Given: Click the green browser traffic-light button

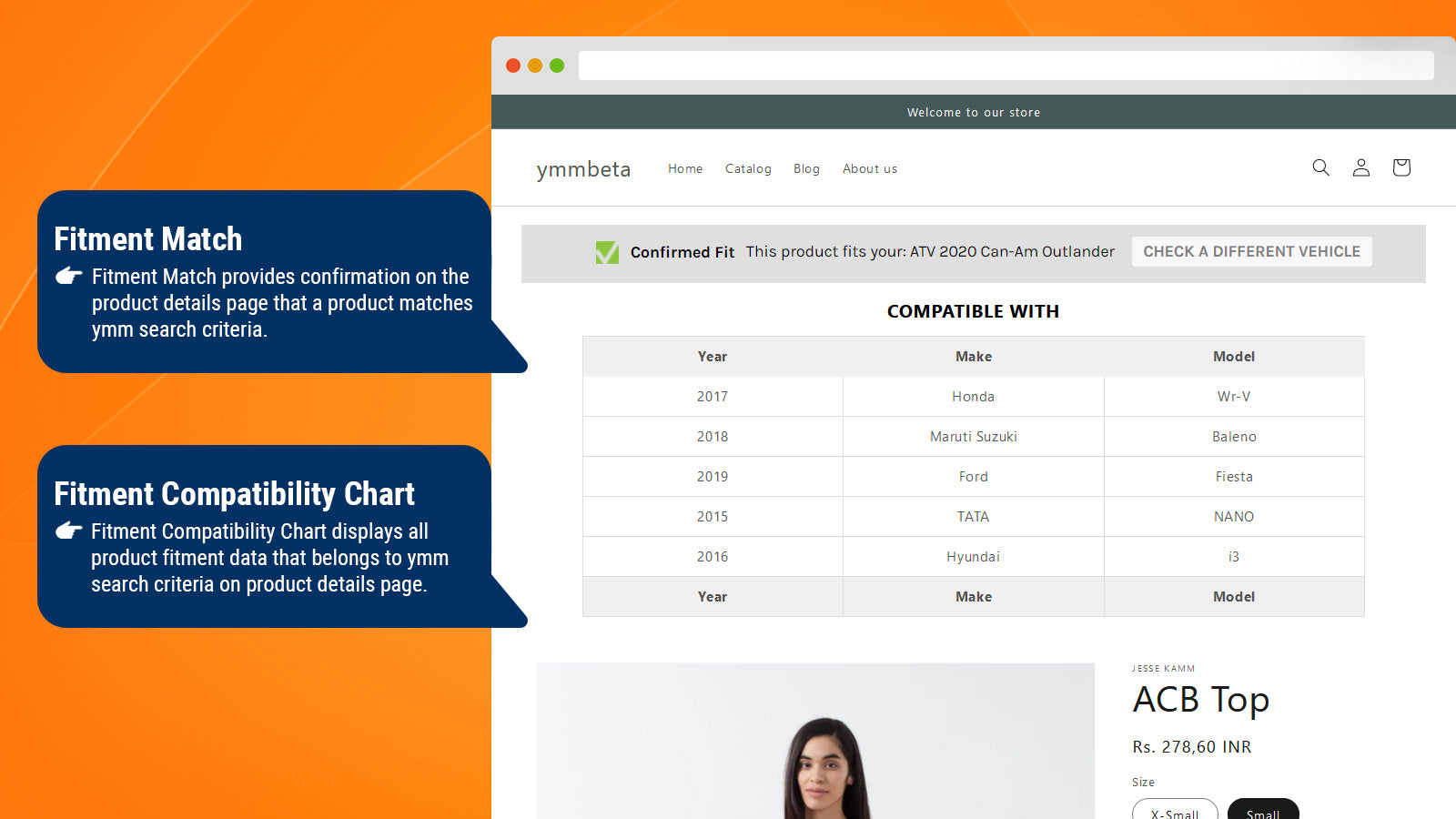Looking at the screenshot, I should pyautogui.click(x=555, y=66).
